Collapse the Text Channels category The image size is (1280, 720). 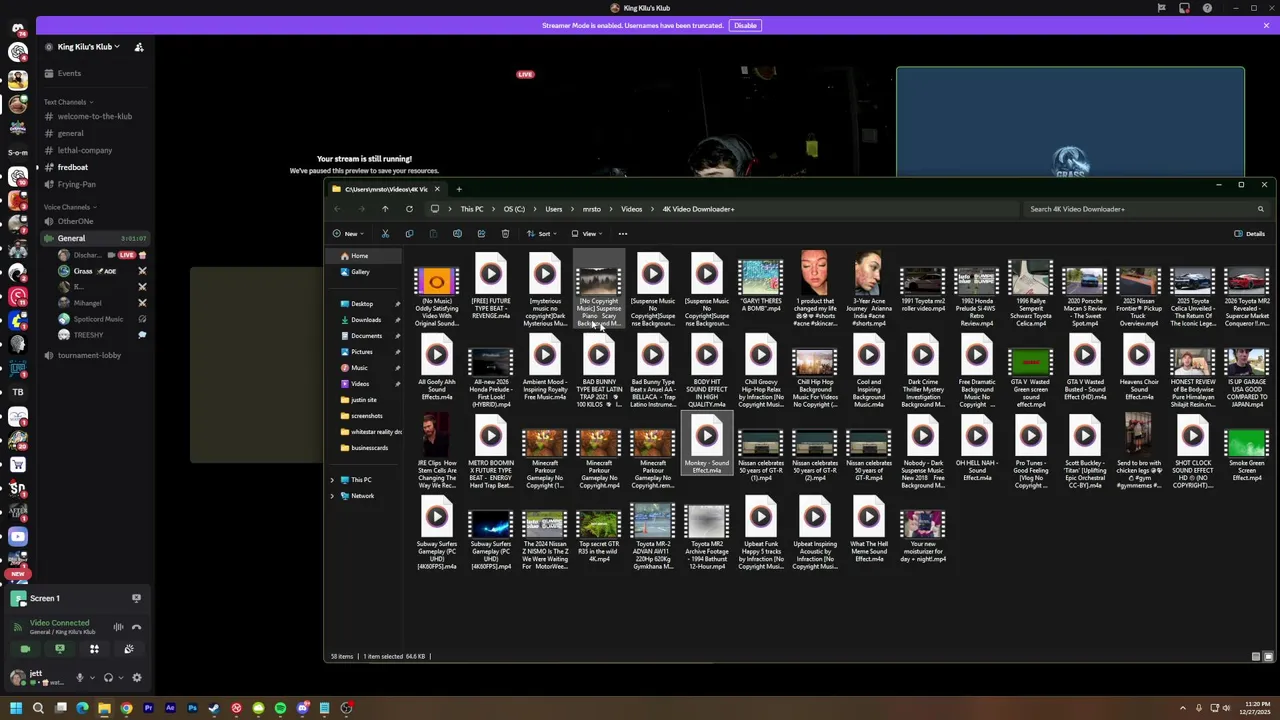pyautogui.click(x=68, y=102)
